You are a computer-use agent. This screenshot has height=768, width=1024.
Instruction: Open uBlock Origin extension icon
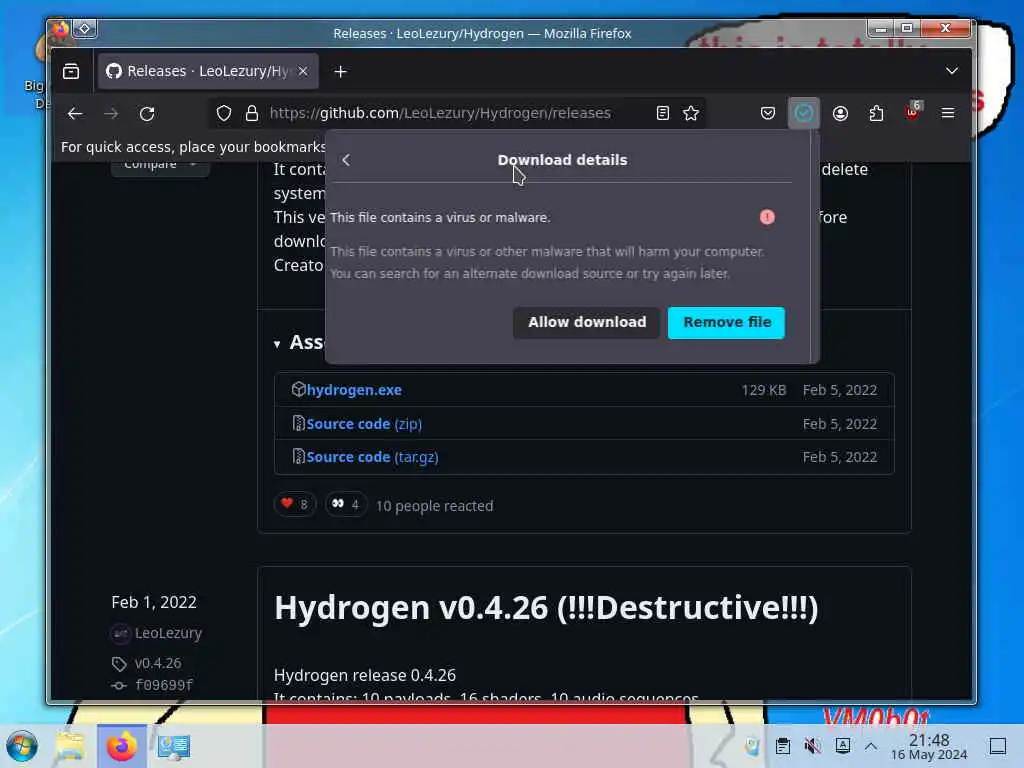912,112
